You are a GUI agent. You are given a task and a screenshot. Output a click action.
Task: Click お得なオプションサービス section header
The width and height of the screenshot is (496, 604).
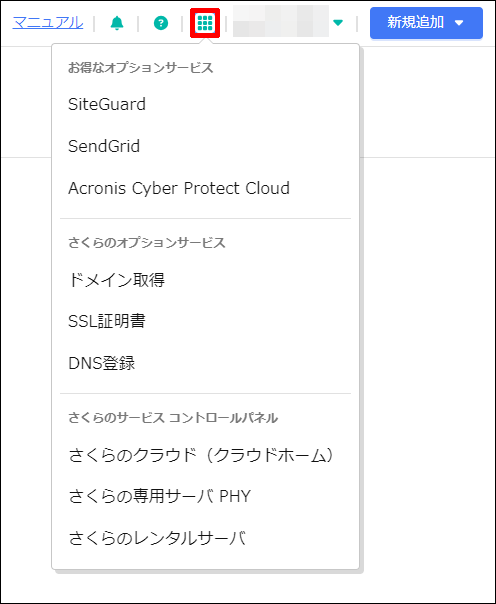point(141,68)
